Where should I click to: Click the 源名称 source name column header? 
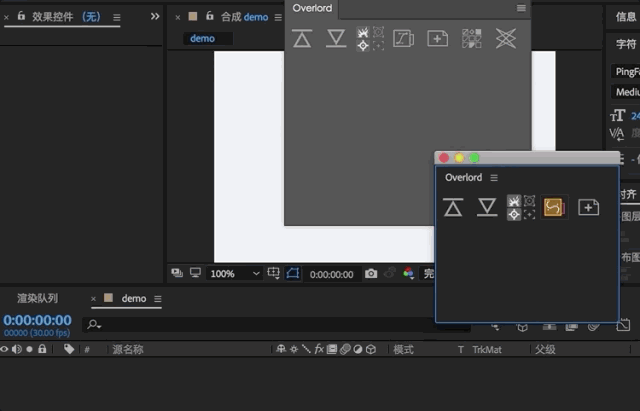coord(128,349)
